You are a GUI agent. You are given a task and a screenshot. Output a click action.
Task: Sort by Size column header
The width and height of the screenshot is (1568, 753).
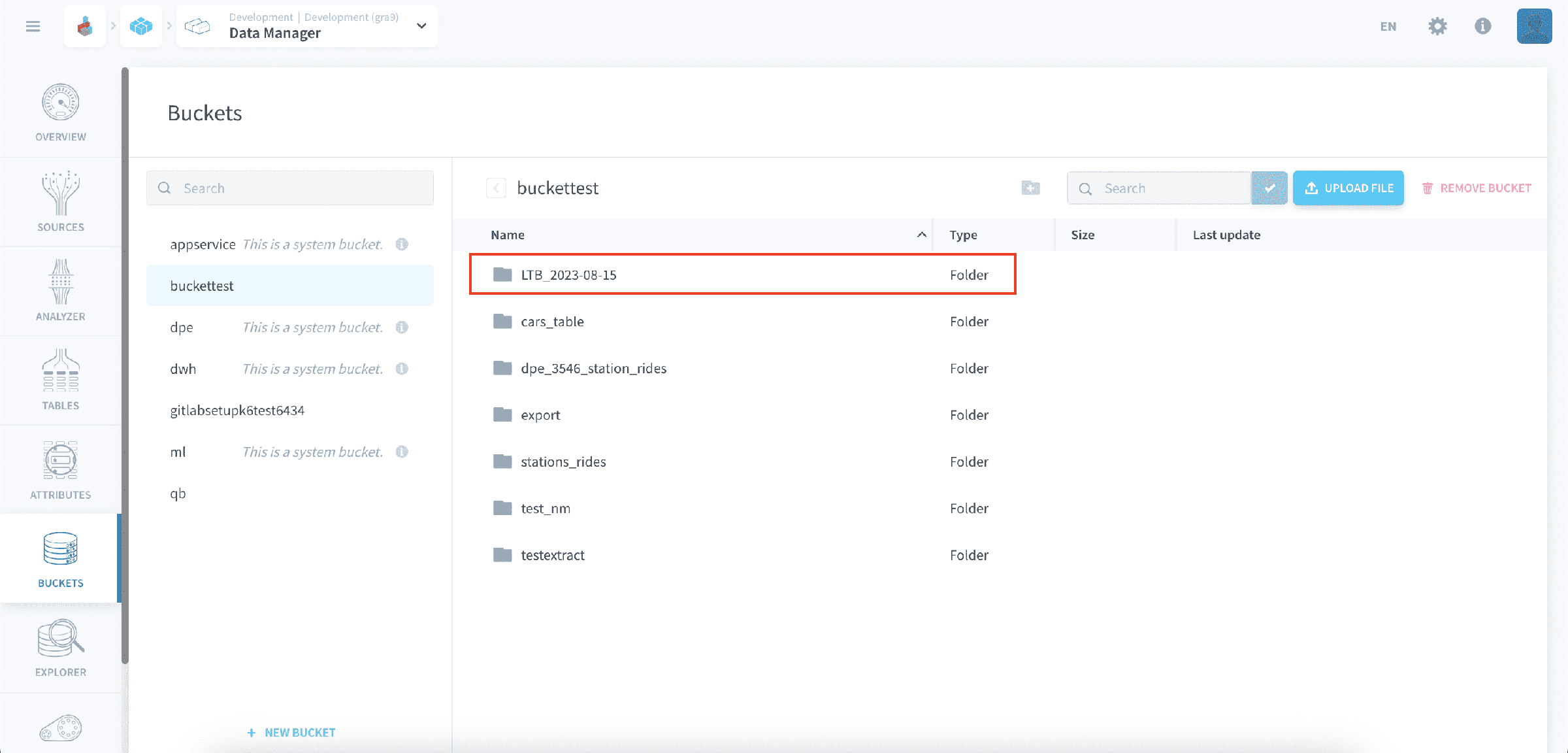1083,235
